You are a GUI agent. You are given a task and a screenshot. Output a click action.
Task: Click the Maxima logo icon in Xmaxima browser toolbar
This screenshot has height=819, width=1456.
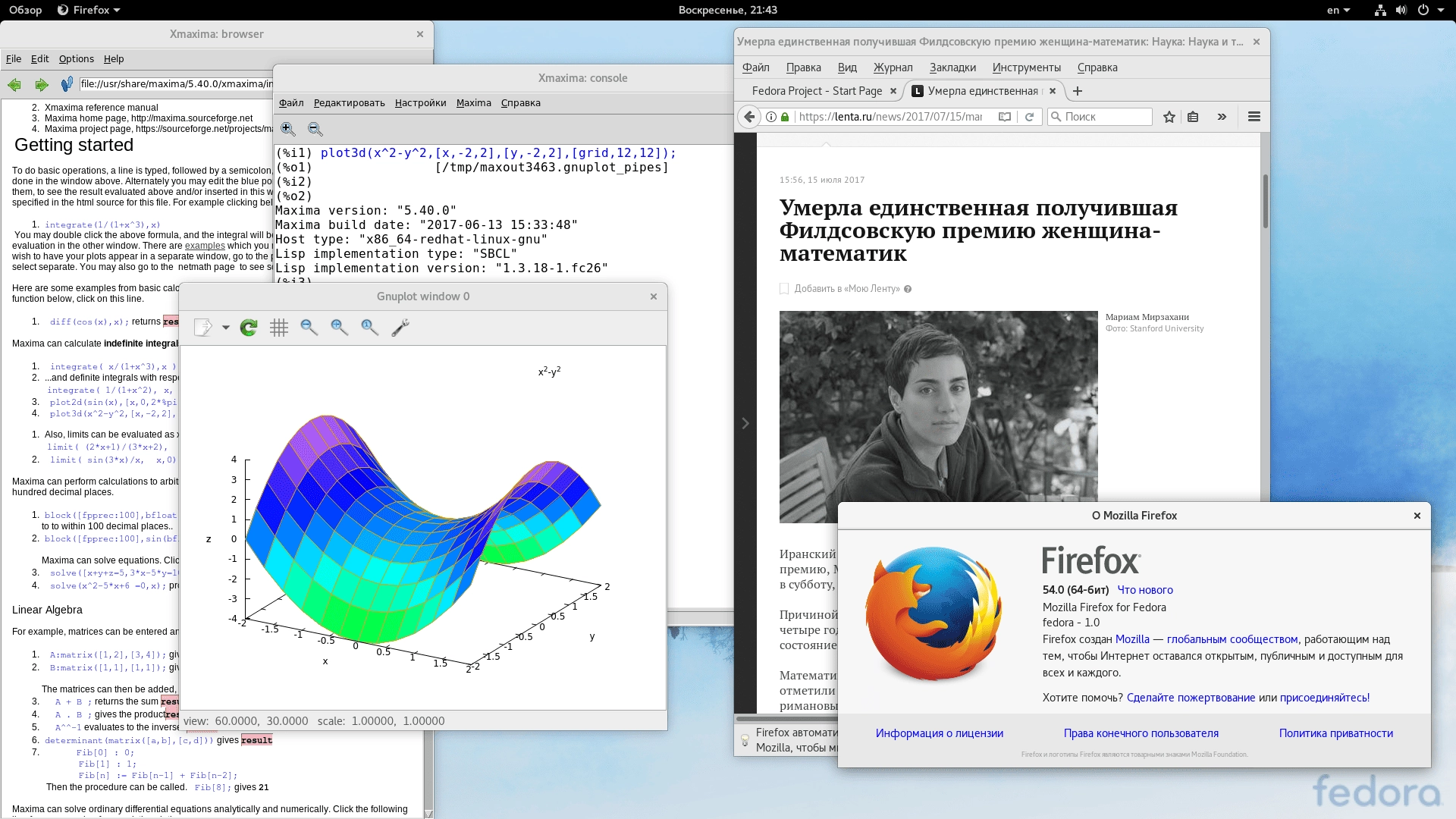pos(67,84)
